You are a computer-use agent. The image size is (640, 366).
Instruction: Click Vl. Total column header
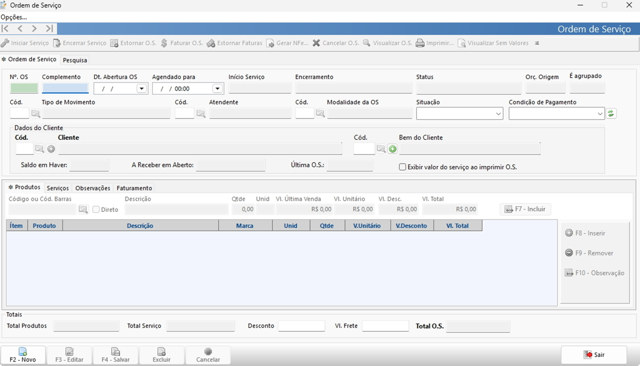[458, 226]
